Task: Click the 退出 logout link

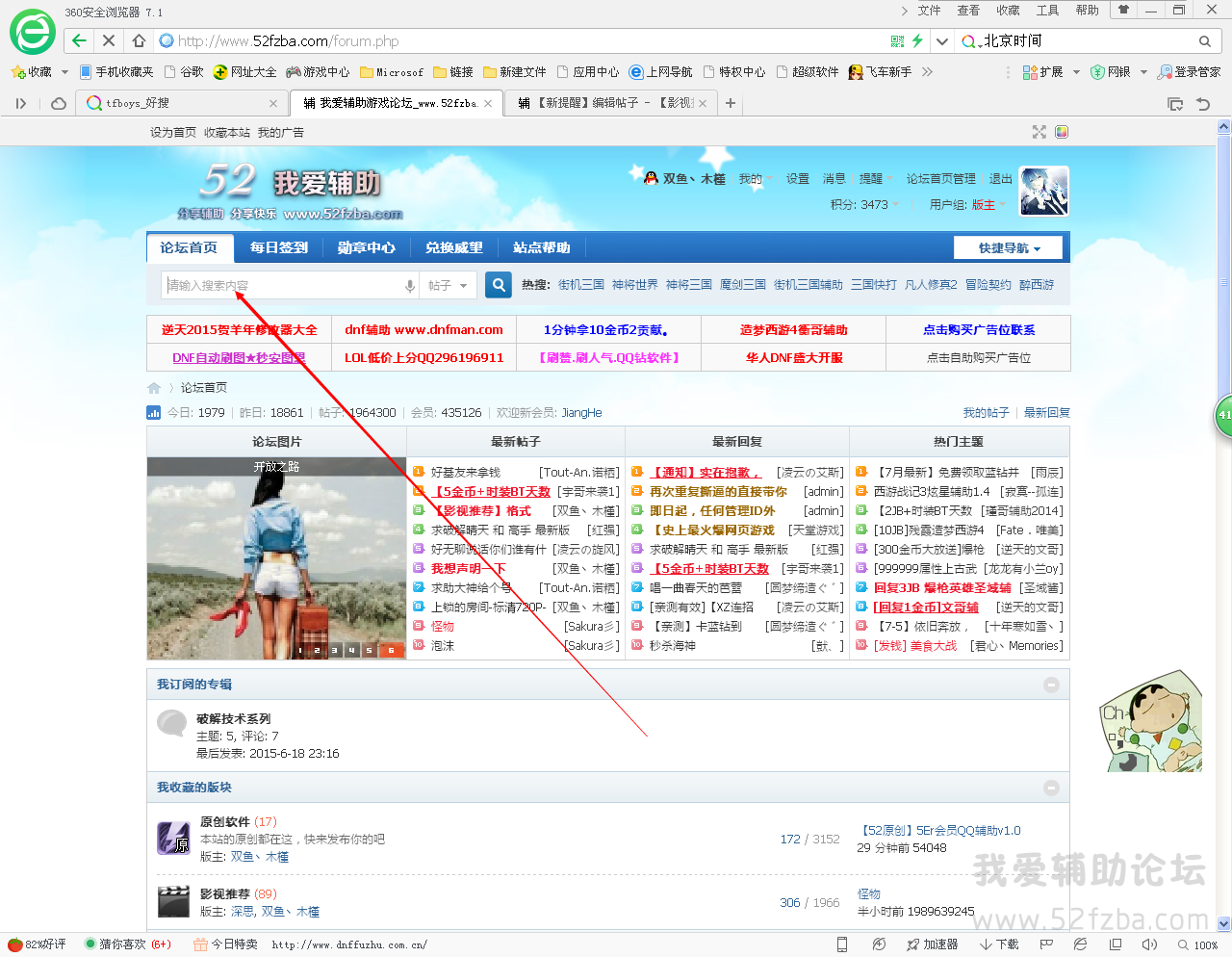Action: click(x=1001, y=179)
